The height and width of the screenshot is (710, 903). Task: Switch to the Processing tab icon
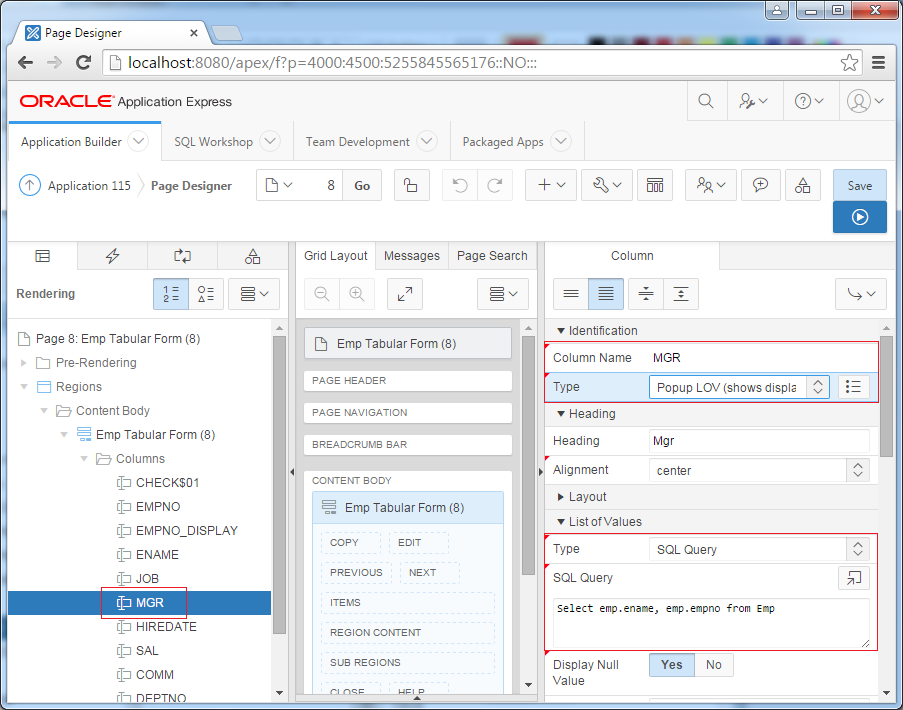pyautogui.click(x=183, y=256)
